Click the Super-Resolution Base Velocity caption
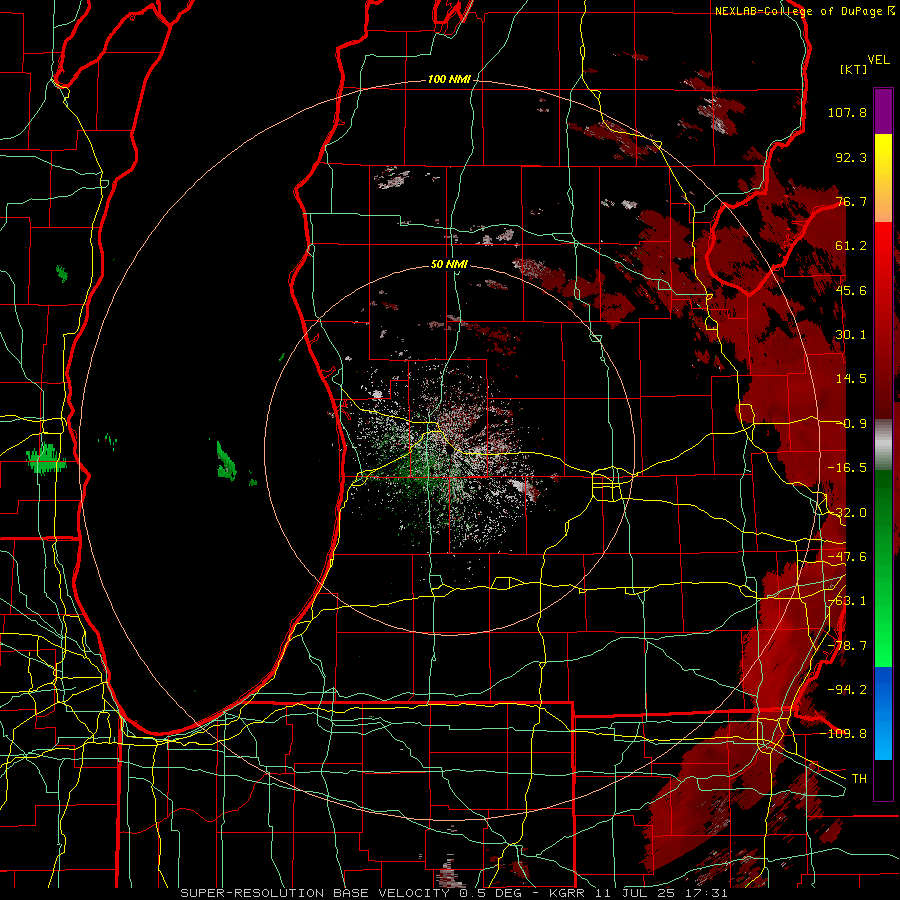 pyautogui.click(x=454, y=893)
